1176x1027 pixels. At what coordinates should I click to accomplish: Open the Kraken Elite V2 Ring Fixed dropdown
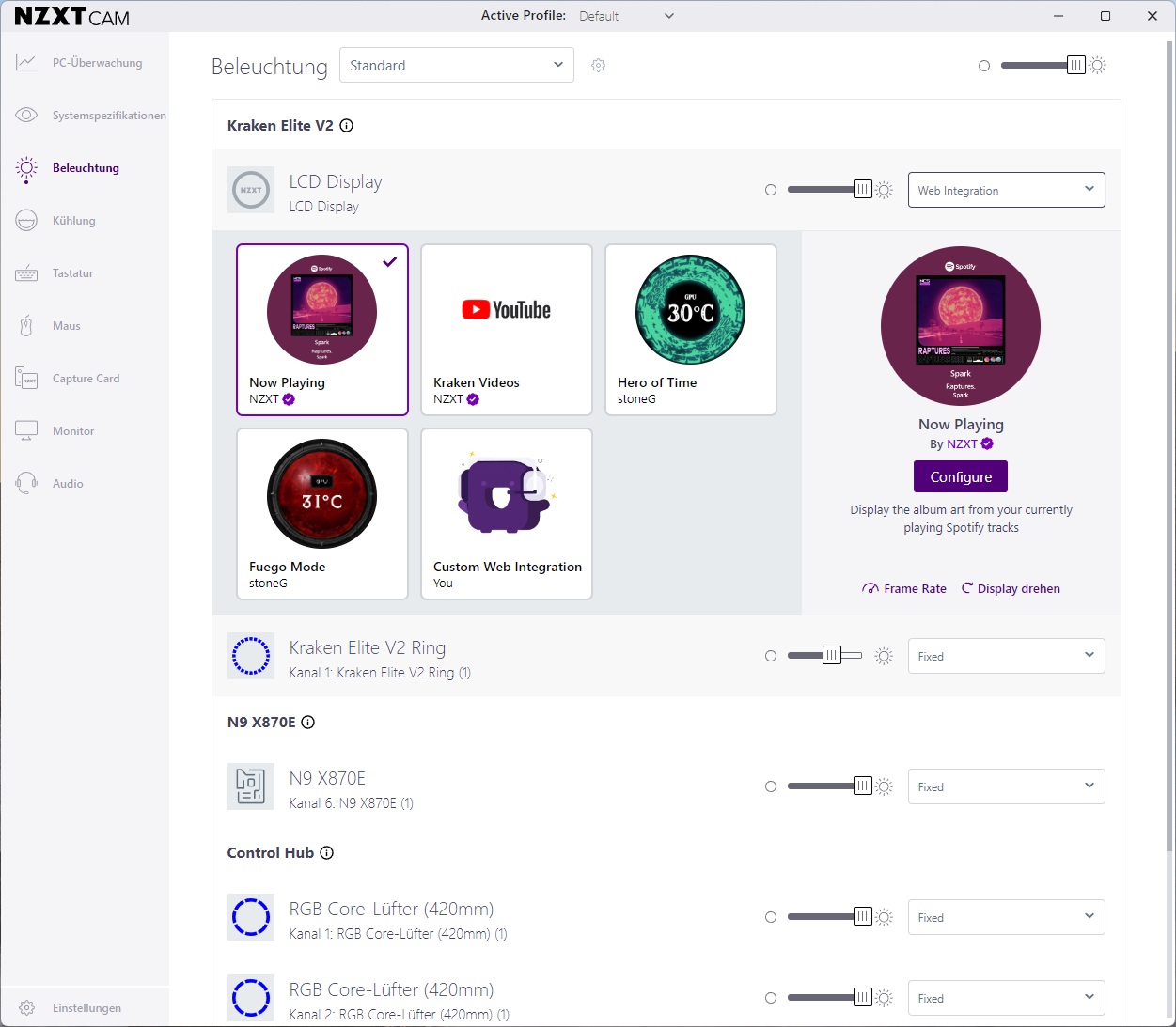click(x=1006, y=656)
